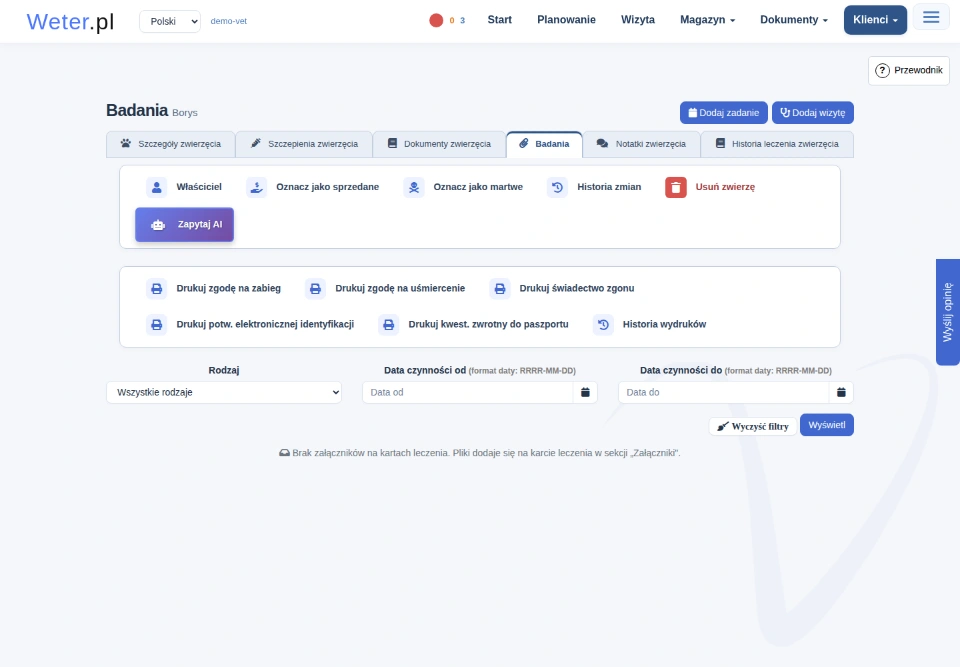Click the Drukuj świadectwo zgonu text

[x=577, y=288]
